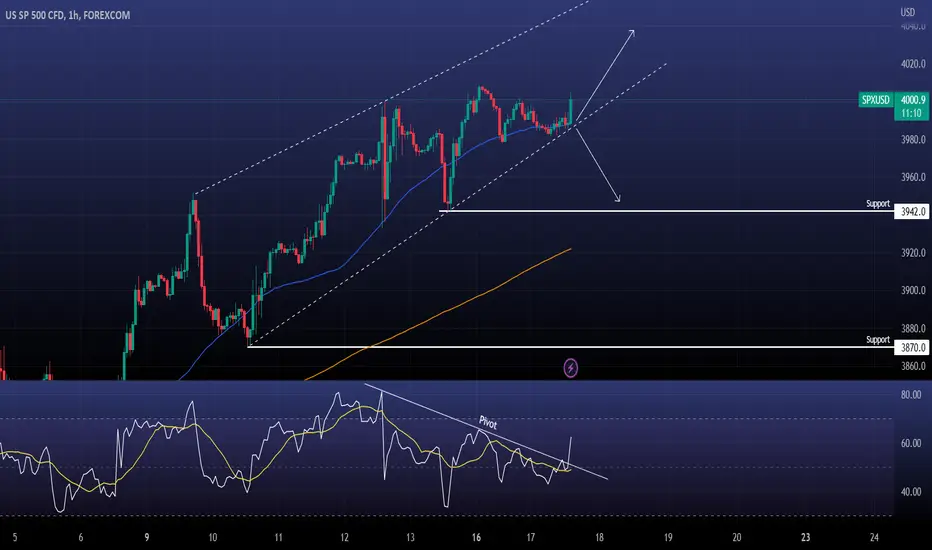Click date 12 on the time axis
Viewport: 932px width, 550px height.
click(344, 538)
